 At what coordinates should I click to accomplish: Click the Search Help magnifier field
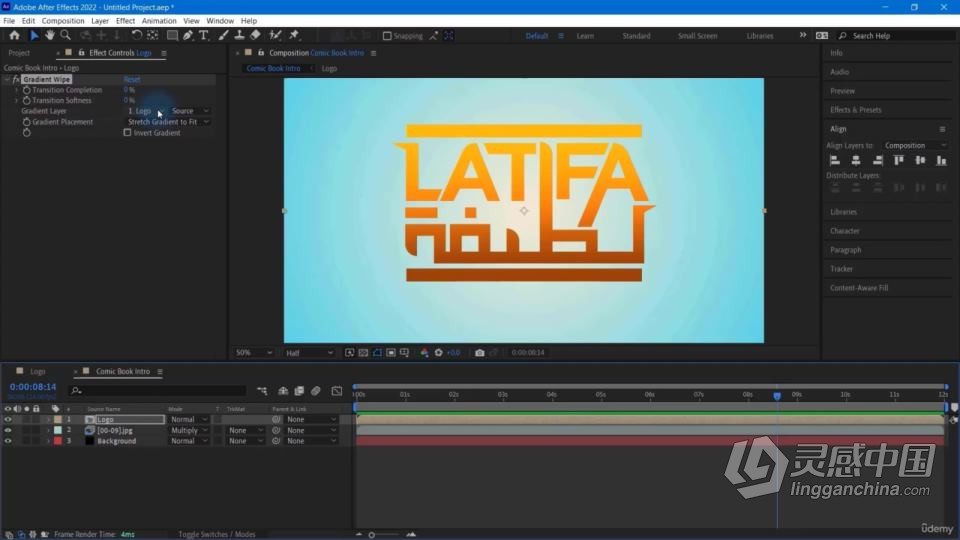pyautogui.click(x=896, y=36)
